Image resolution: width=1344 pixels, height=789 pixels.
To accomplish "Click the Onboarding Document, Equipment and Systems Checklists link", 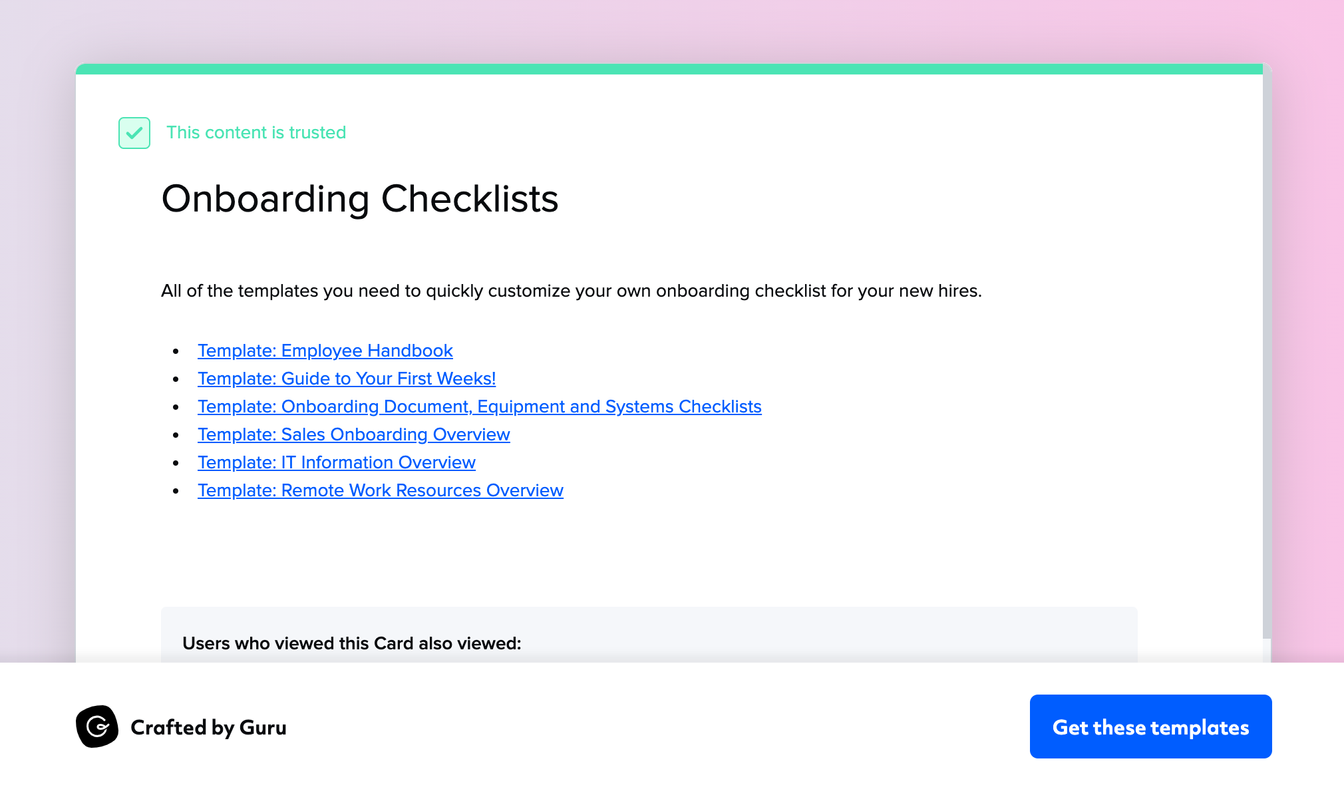I will tap(479, 406).
